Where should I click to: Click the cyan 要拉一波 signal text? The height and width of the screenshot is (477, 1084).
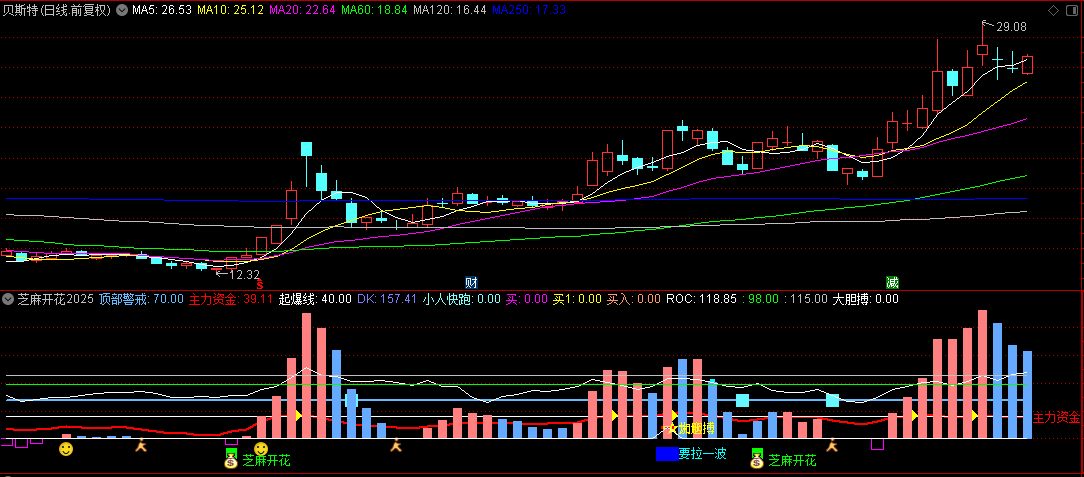(703, 454)
